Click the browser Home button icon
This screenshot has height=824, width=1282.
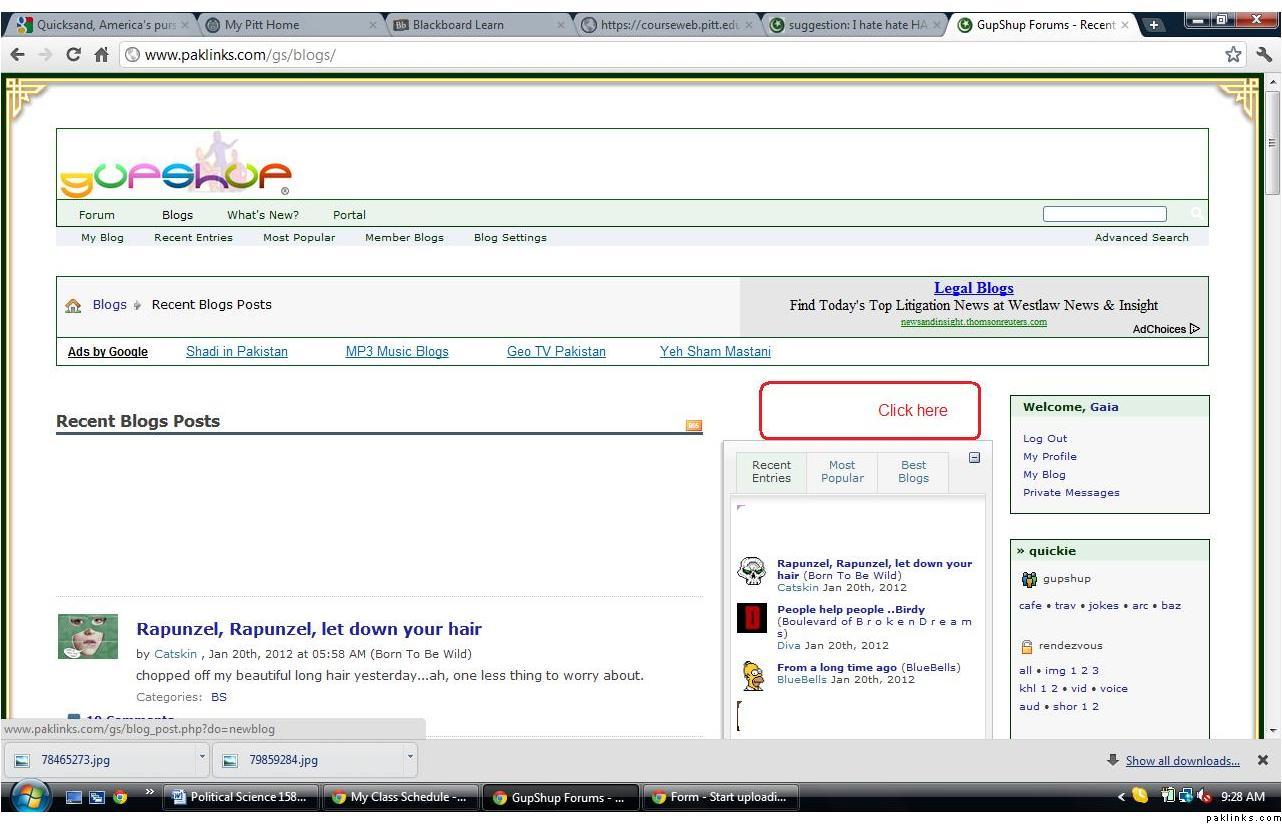[101, 55]
